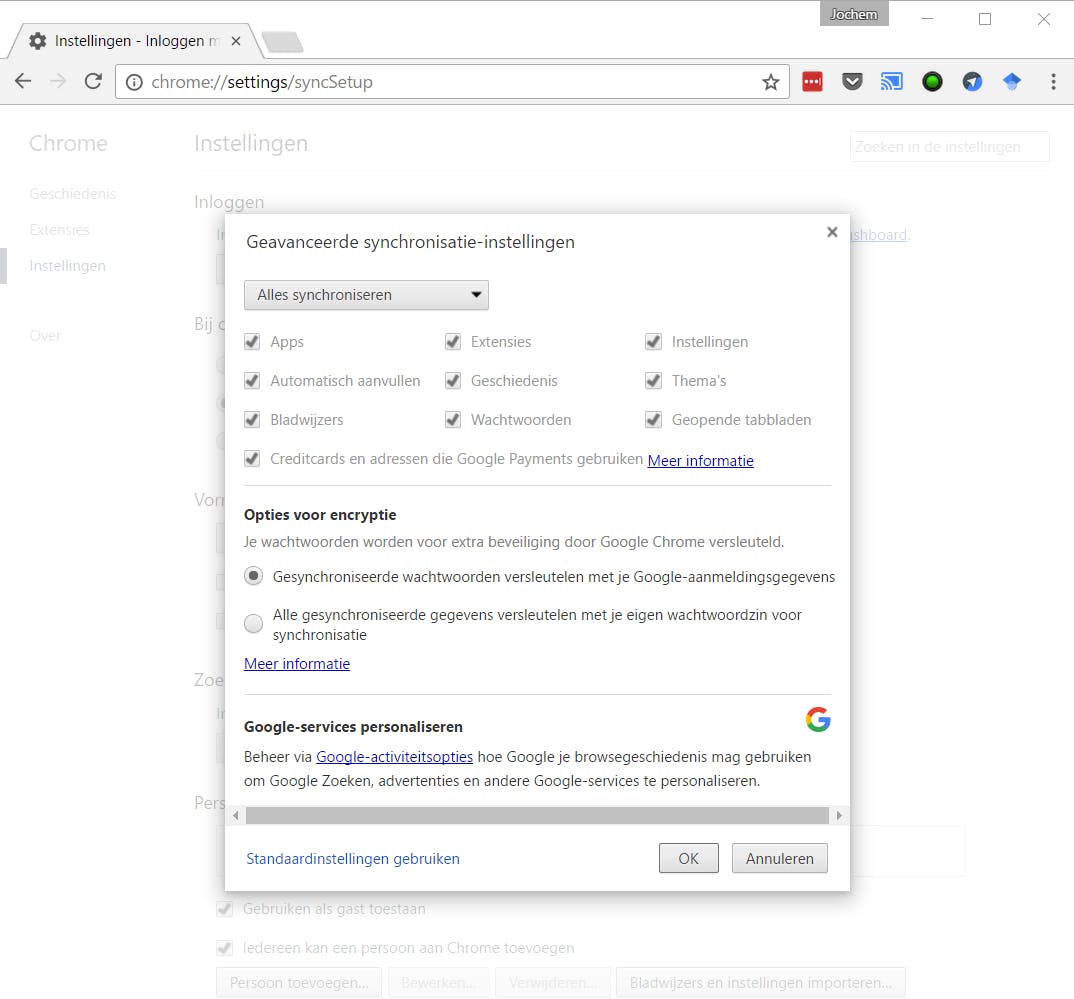Click the scrollbar right arrow
This screenshot has height=999, width=1074.
click(x=839, y=815)
